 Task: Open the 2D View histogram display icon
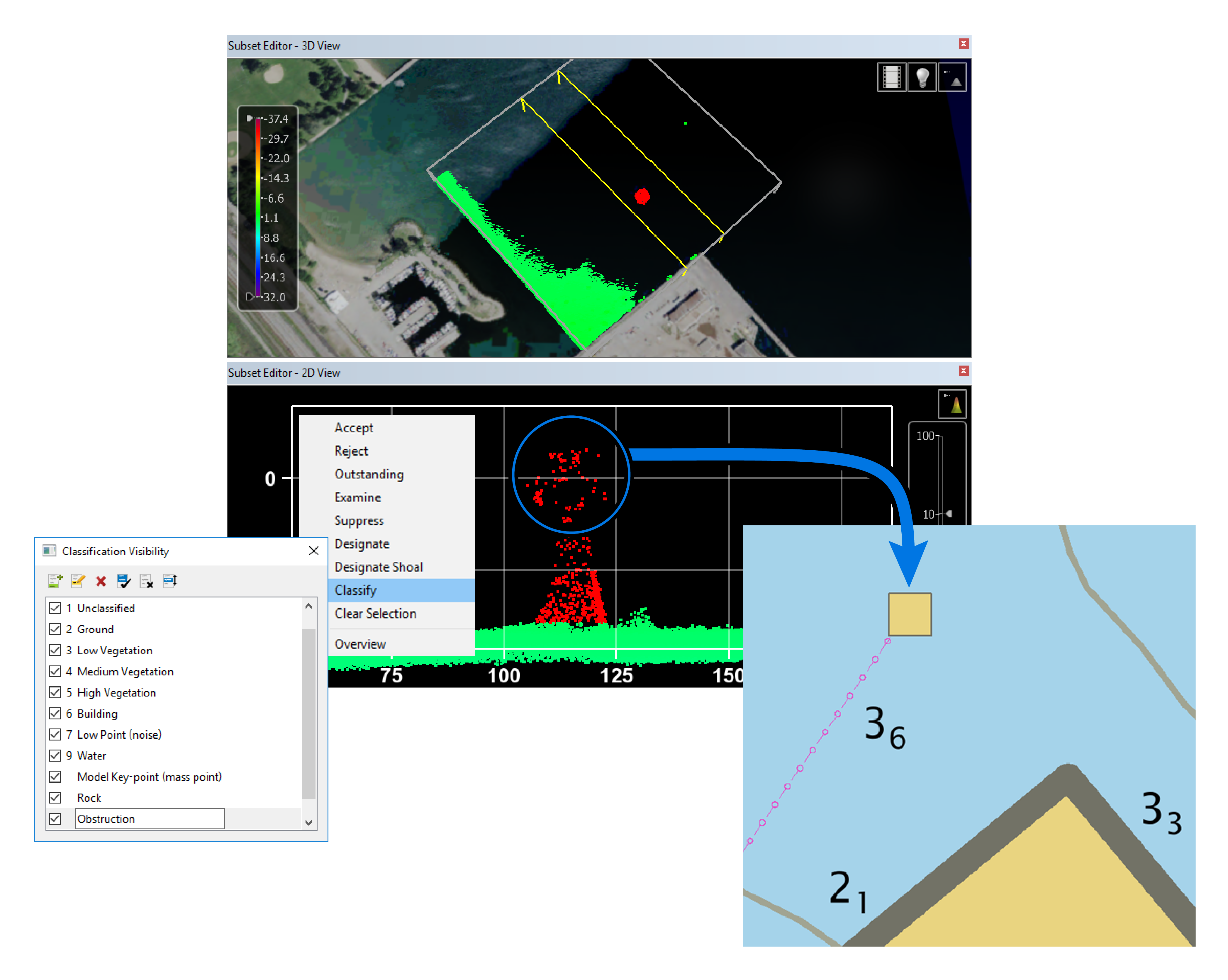click(x=952, y=404)
